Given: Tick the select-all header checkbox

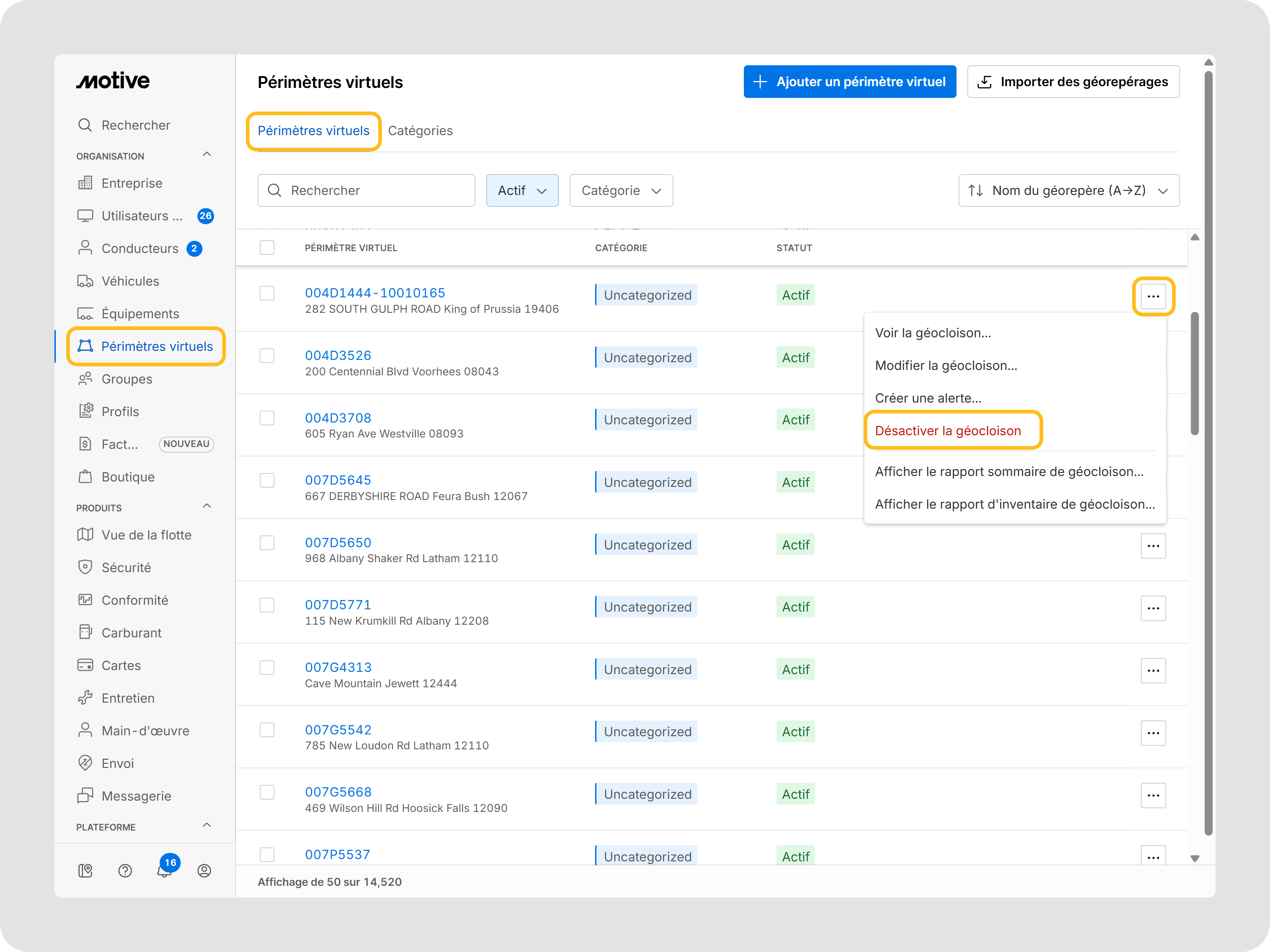Looking at the screenshot, I should [x=266, y=248].
